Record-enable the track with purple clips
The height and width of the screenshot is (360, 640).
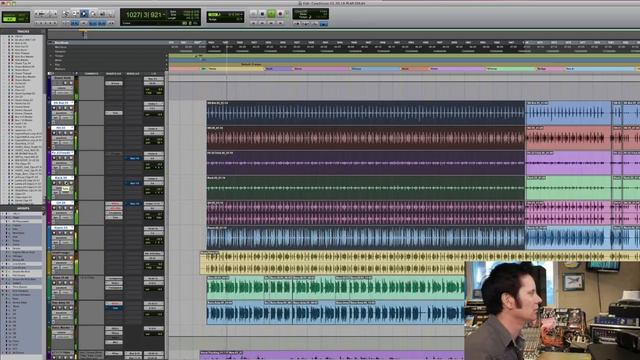[x=54, y=158]
